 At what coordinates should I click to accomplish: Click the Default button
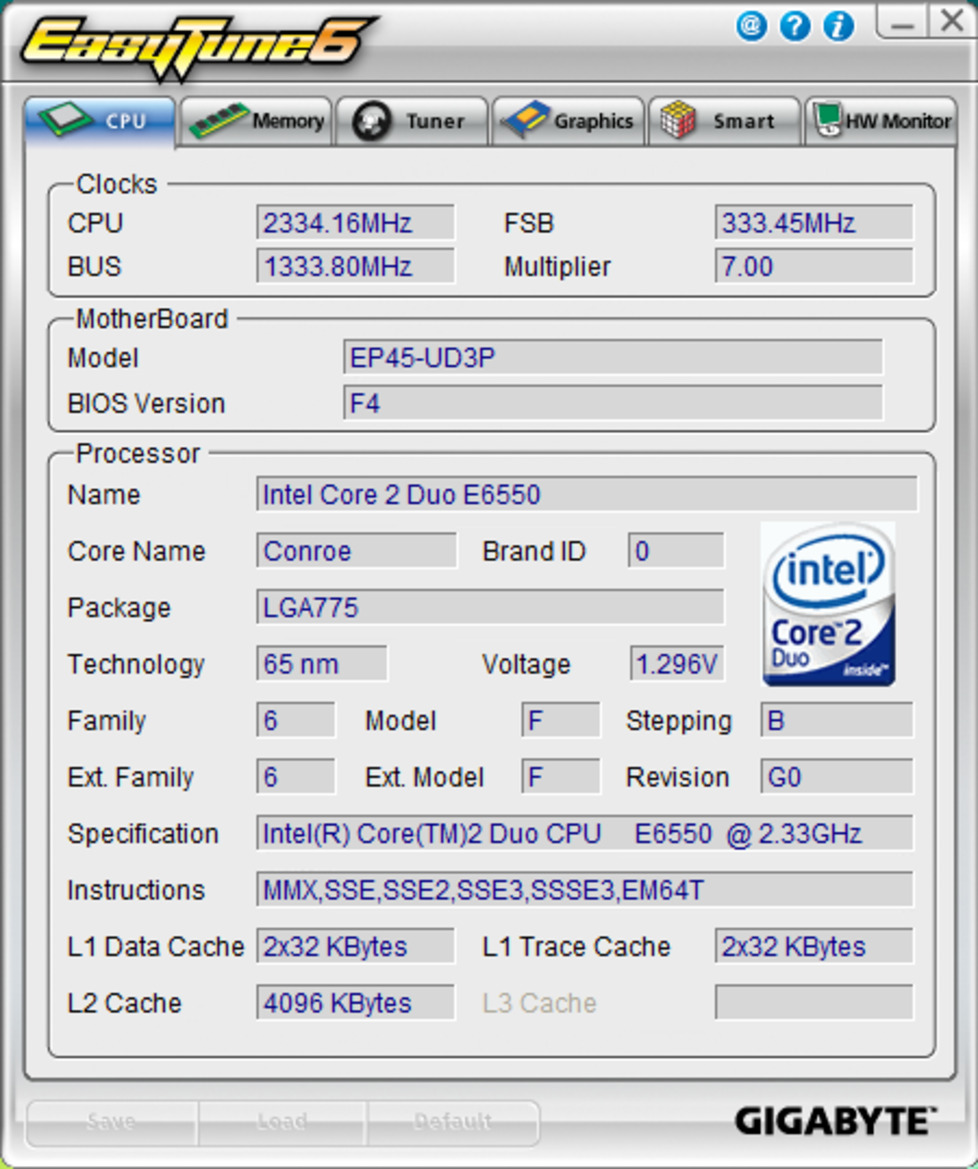[452, 1122]
